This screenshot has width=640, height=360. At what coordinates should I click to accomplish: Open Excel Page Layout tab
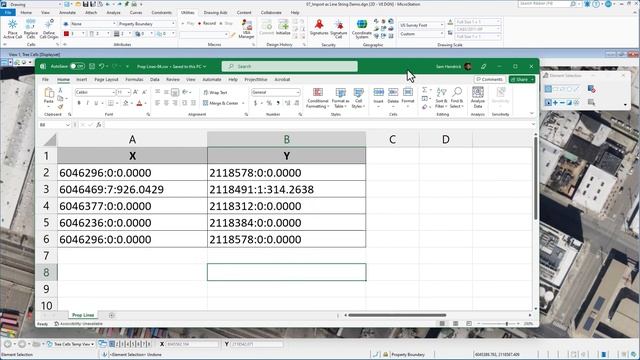point(106,80)
